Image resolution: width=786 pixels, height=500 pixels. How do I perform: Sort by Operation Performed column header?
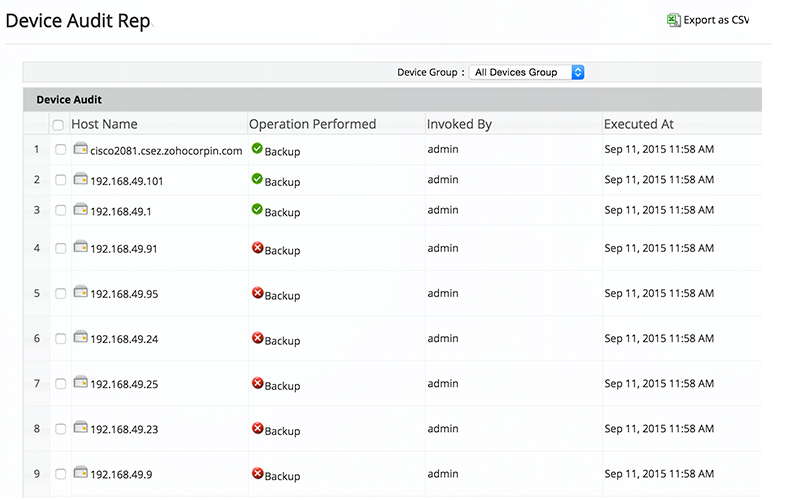(312, 124)
